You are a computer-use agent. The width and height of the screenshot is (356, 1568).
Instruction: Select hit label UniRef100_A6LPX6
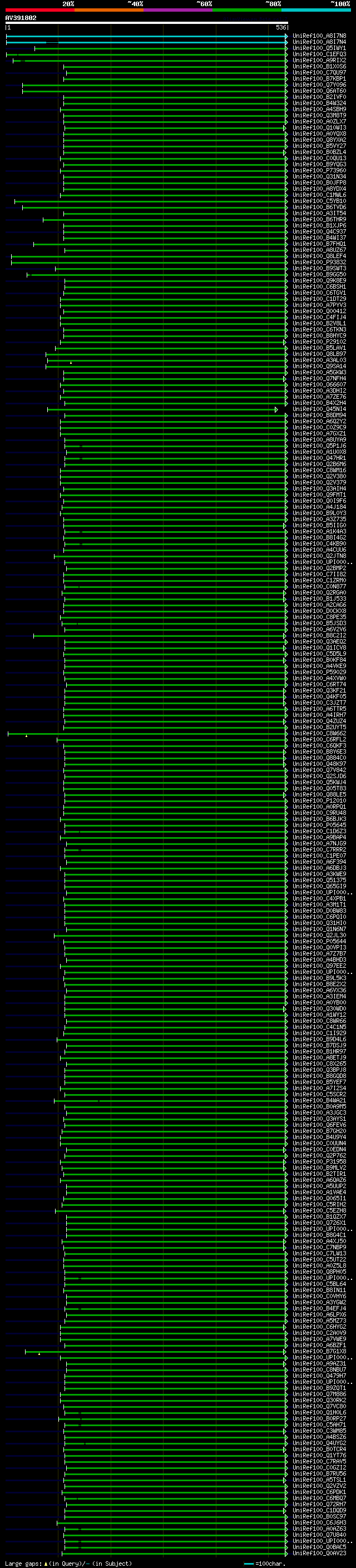click(319, 1315)
